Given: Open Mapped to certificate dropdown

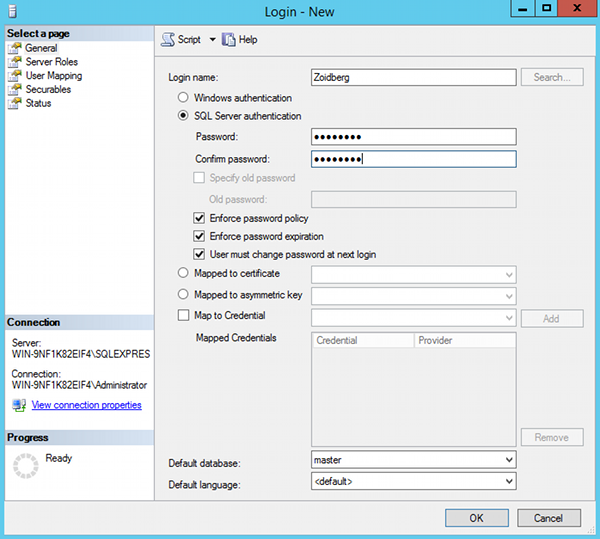Looking at the screenshot, I should click(x=414, y=275).
